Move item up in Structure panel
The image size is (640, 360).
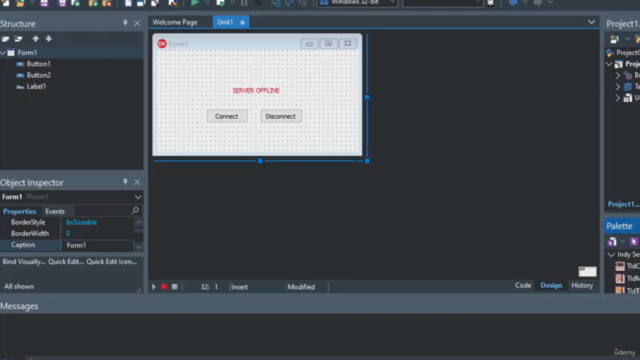click(36, 39)
